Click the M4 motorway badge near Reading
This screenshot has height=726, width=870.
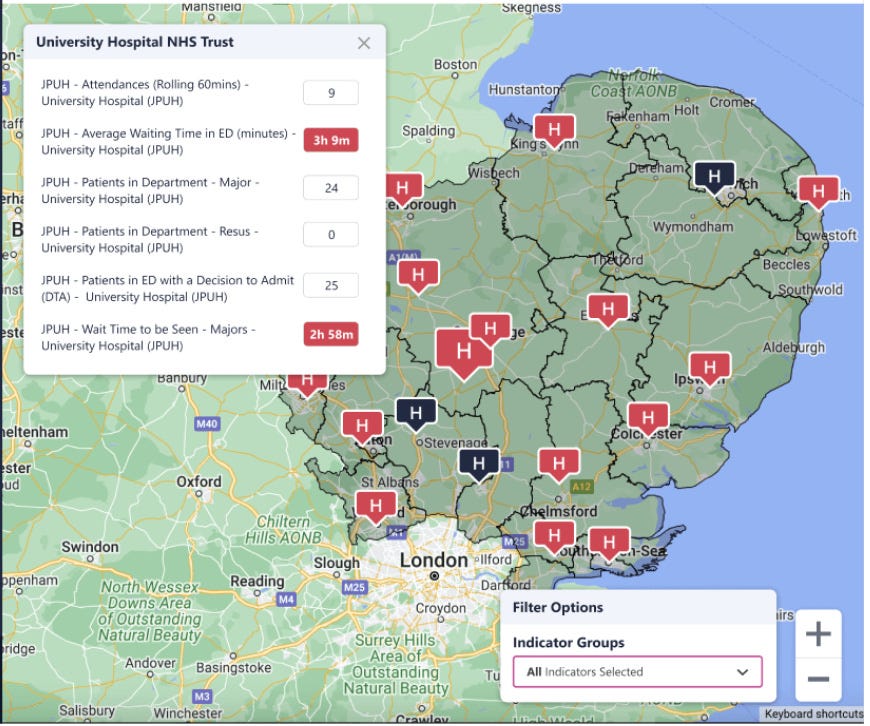pyautogui.click(x=286, y=599)
